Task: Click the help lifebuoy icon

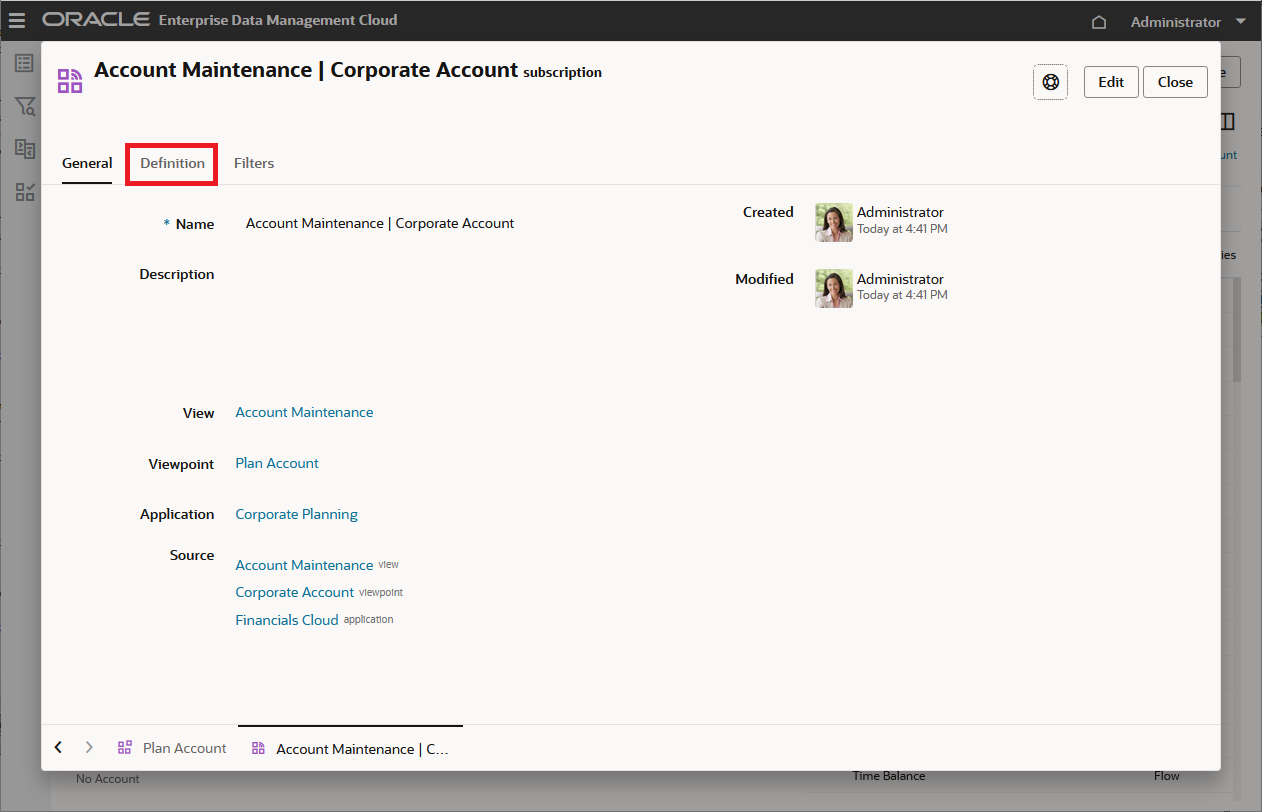Action: click(x=1050, y=82)
